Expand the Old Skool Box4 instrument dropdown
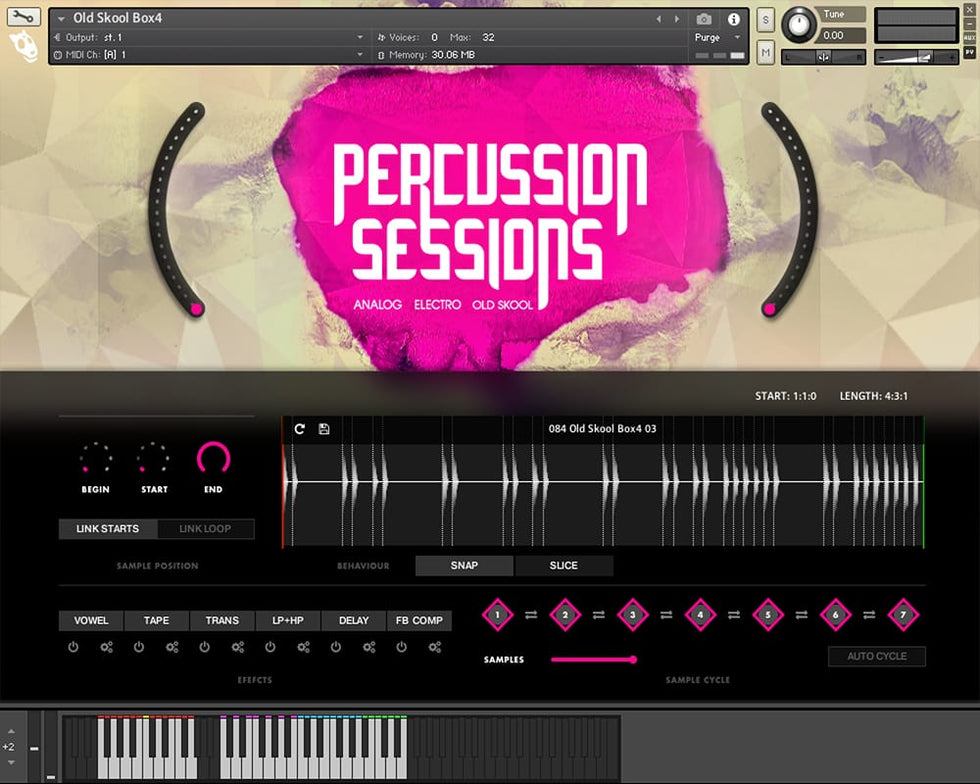 tap(62, 19)
